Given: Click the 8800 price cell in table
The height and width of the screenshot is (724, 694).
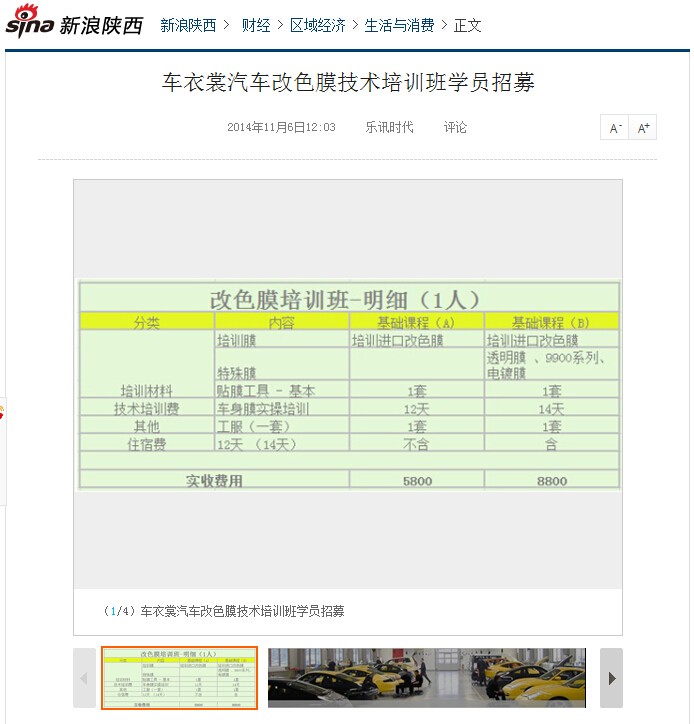Looking at the screenshot, I should tap(552, 481).
